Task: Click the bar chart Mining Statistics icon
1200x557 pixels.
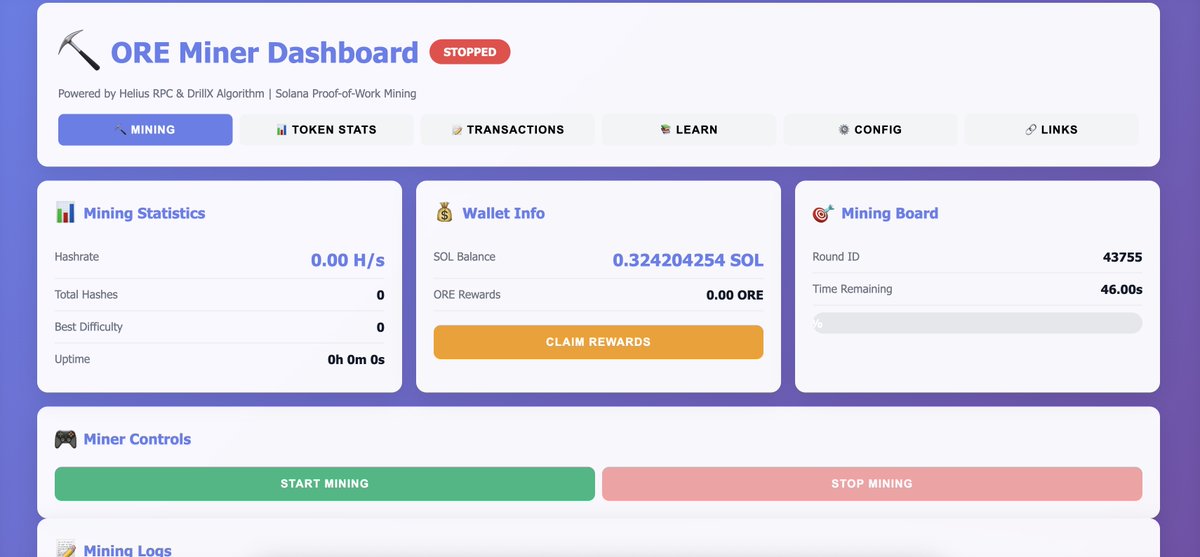Action: point(65,213)
